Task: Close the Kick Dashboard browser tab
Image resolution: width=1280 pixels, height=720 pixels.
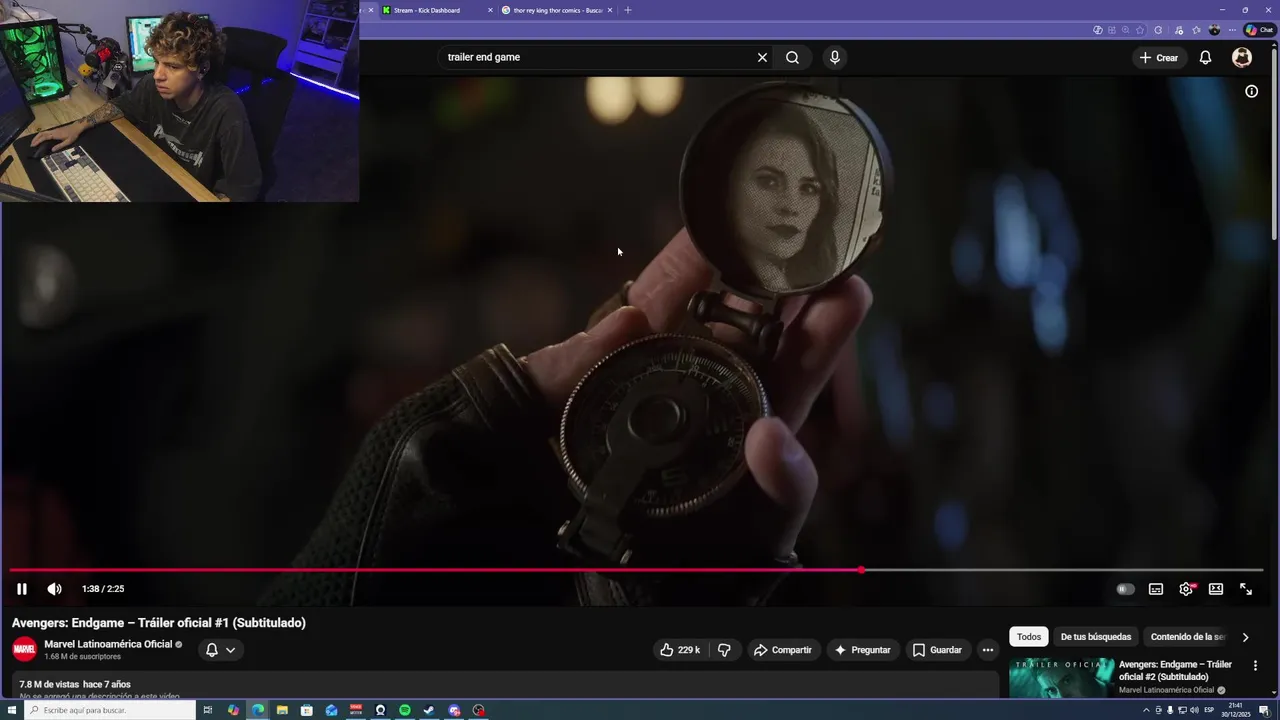Action: [x=490, y=10]
